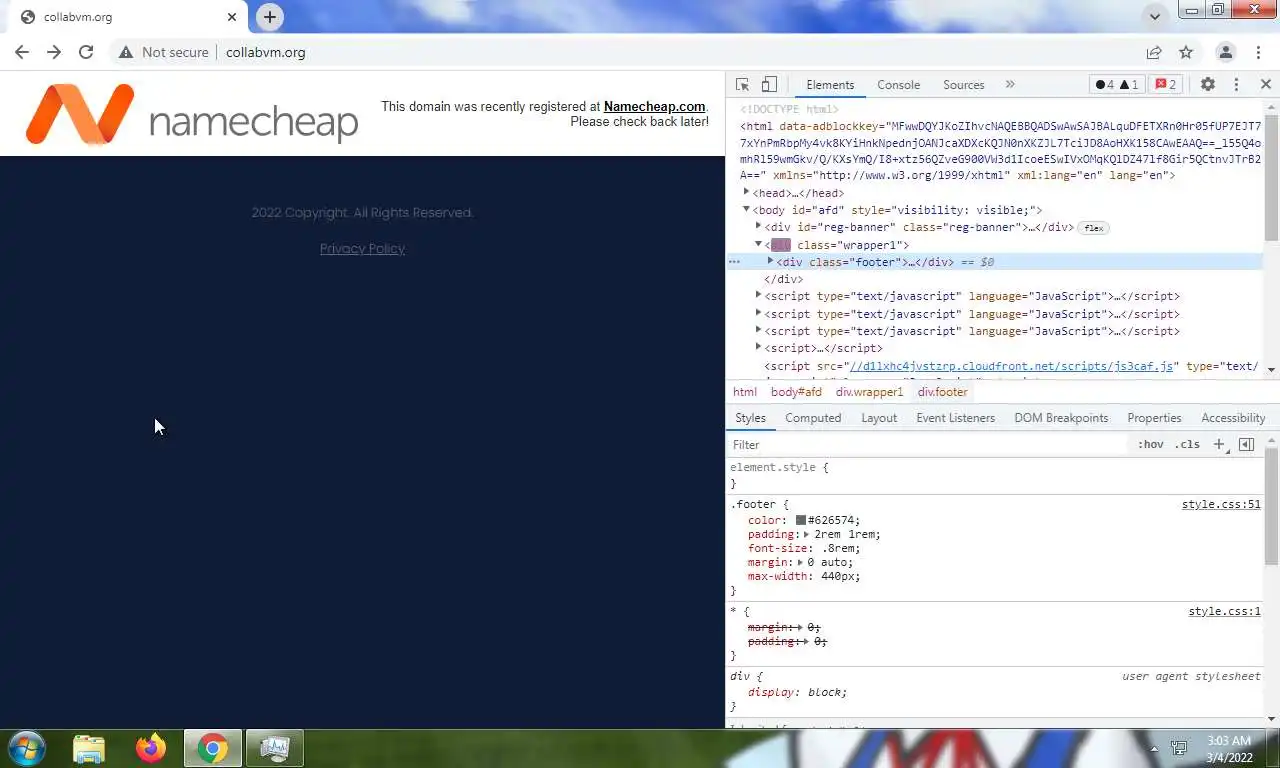This screenshot has width=1280, height=768.
Task: Click the errors and warnings counter
Action: [1116, 85]
